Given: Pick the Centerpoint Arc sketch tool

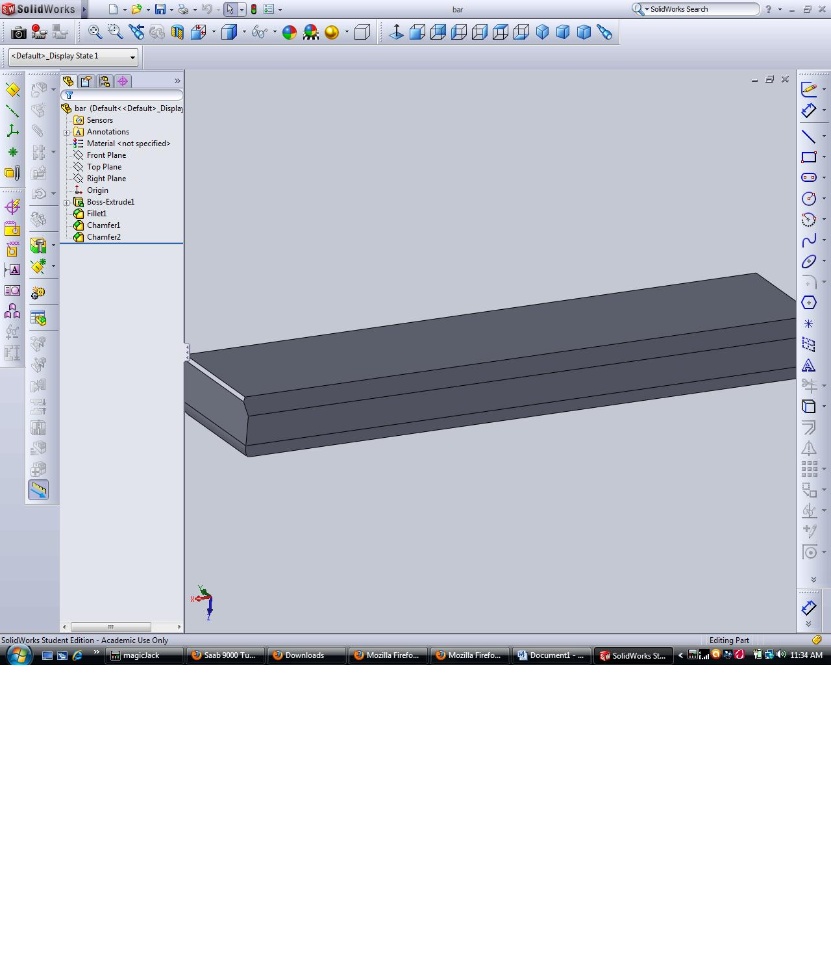Looking at the screenshot, I should (x=808, y=219).
